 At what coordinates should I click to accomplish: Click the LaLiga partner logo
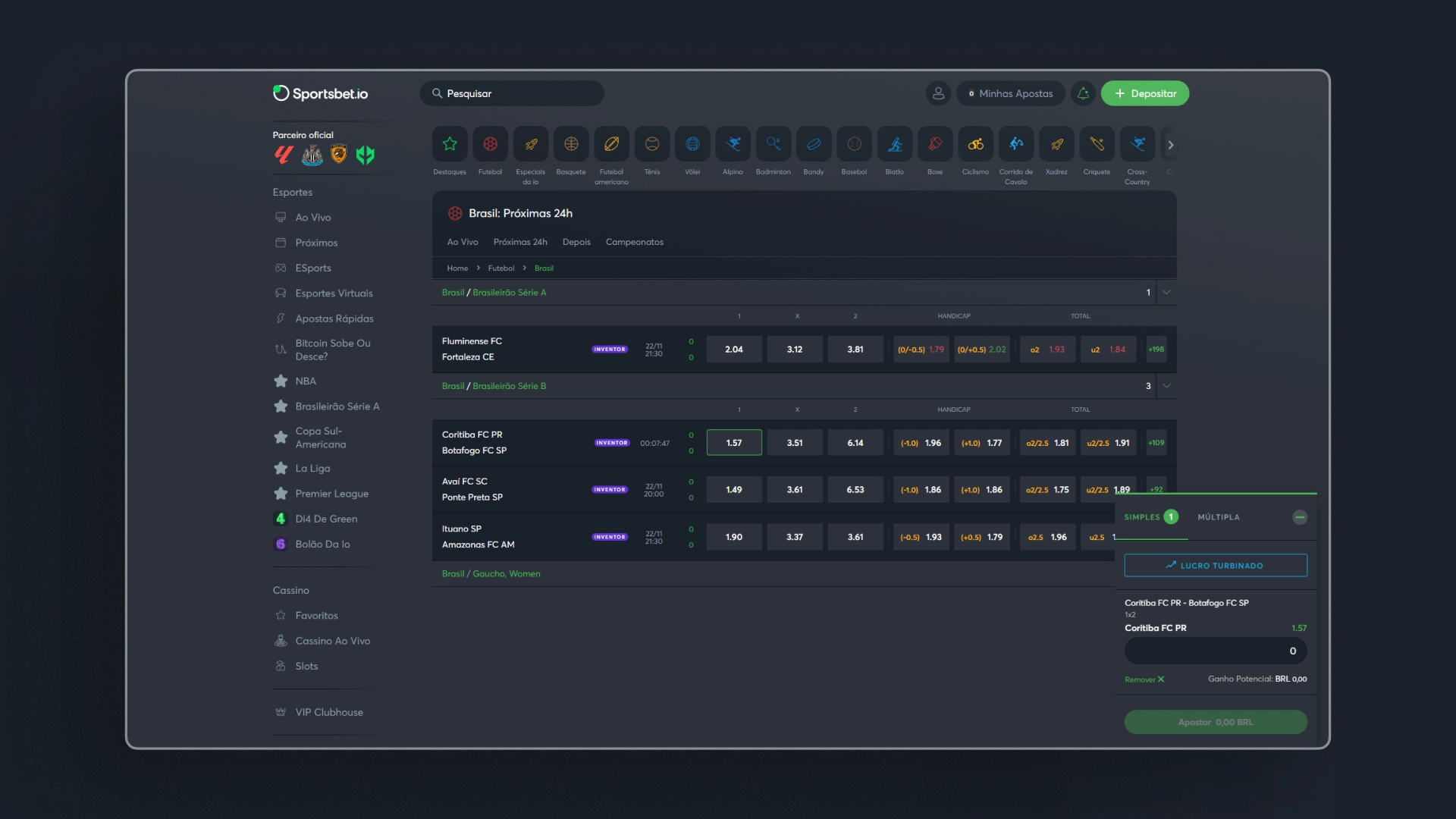click(x=284, y=155)
